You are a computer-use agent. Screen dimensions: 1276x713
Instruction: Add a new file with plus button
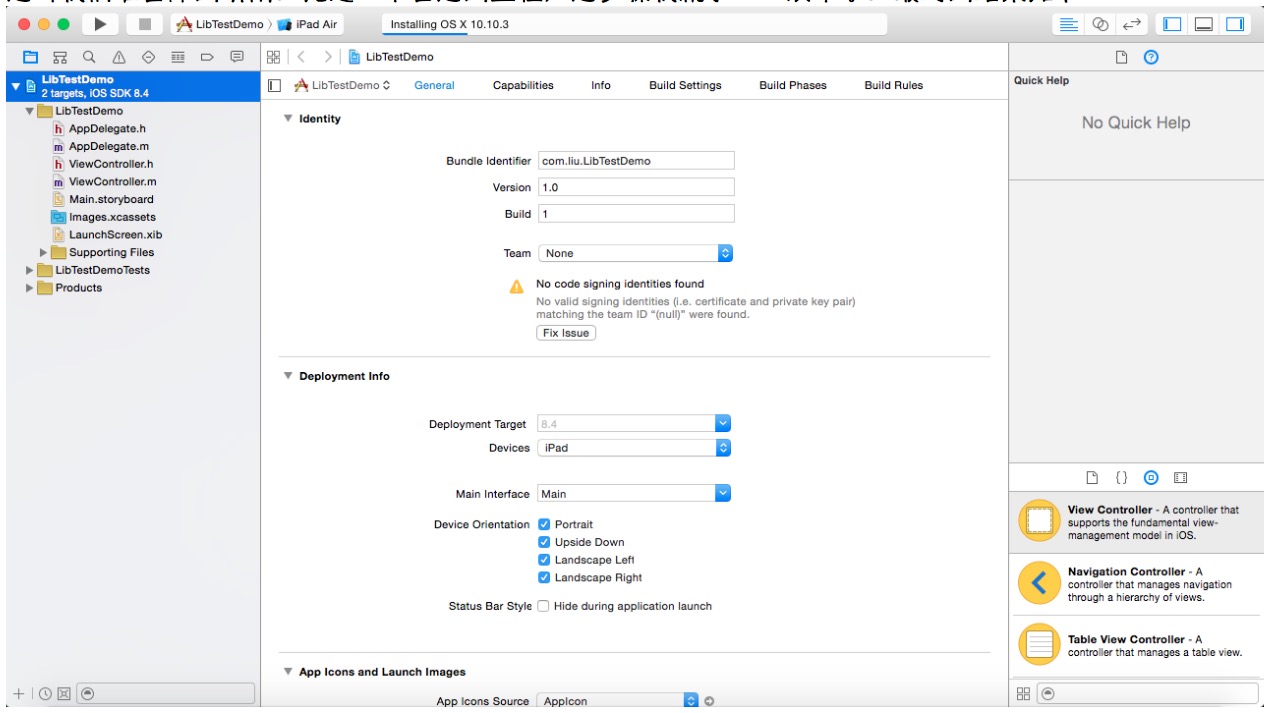[x=18, y=693]
